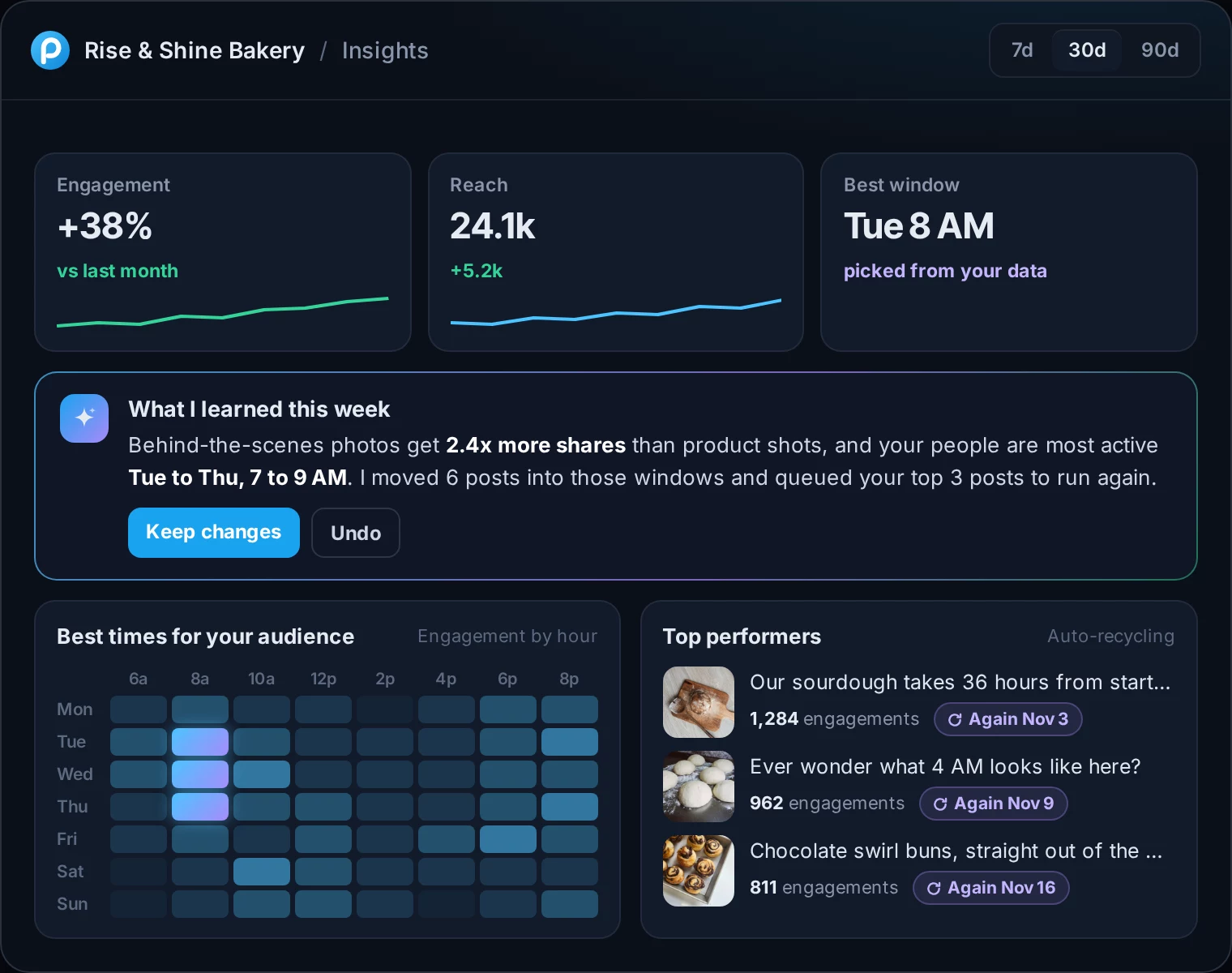Switch to the 90d time range
The height and width of the screenshot is (973, 1232).
pos(1160,50)
